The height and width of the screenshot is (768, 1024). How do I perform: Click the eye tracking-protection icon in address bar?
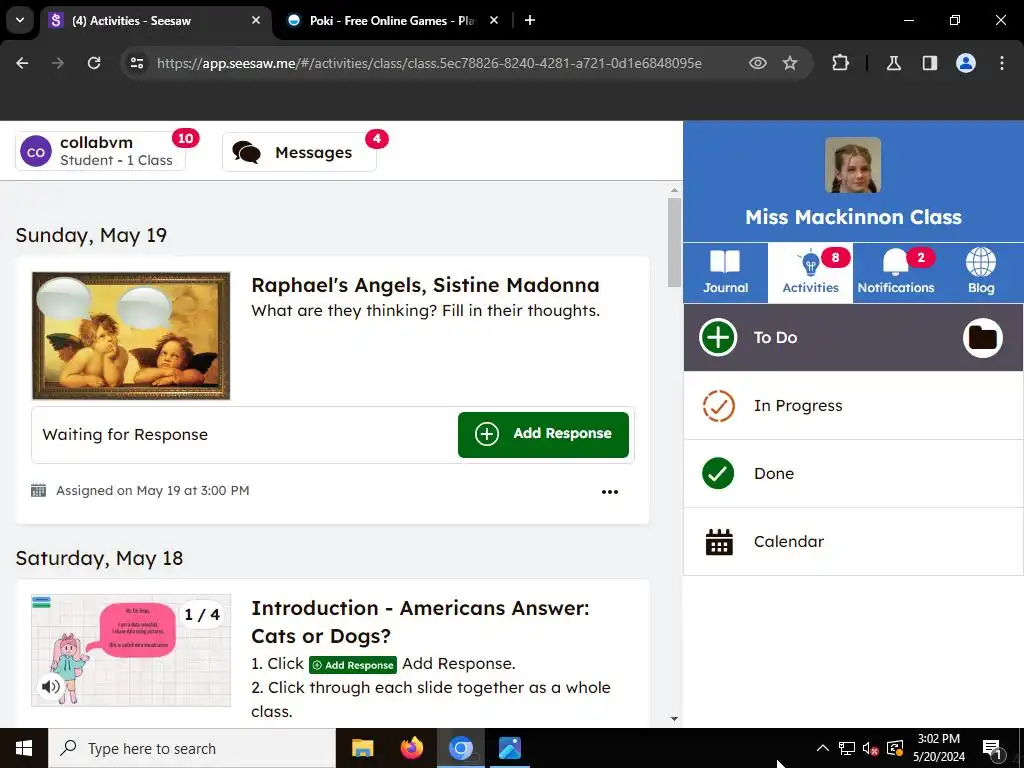pos(758,63)
